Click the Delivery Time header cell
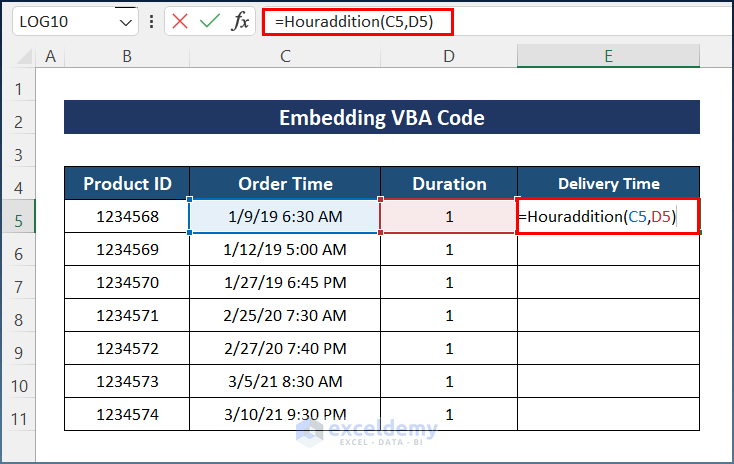734x464 pixels. click(x=608, y=184)
